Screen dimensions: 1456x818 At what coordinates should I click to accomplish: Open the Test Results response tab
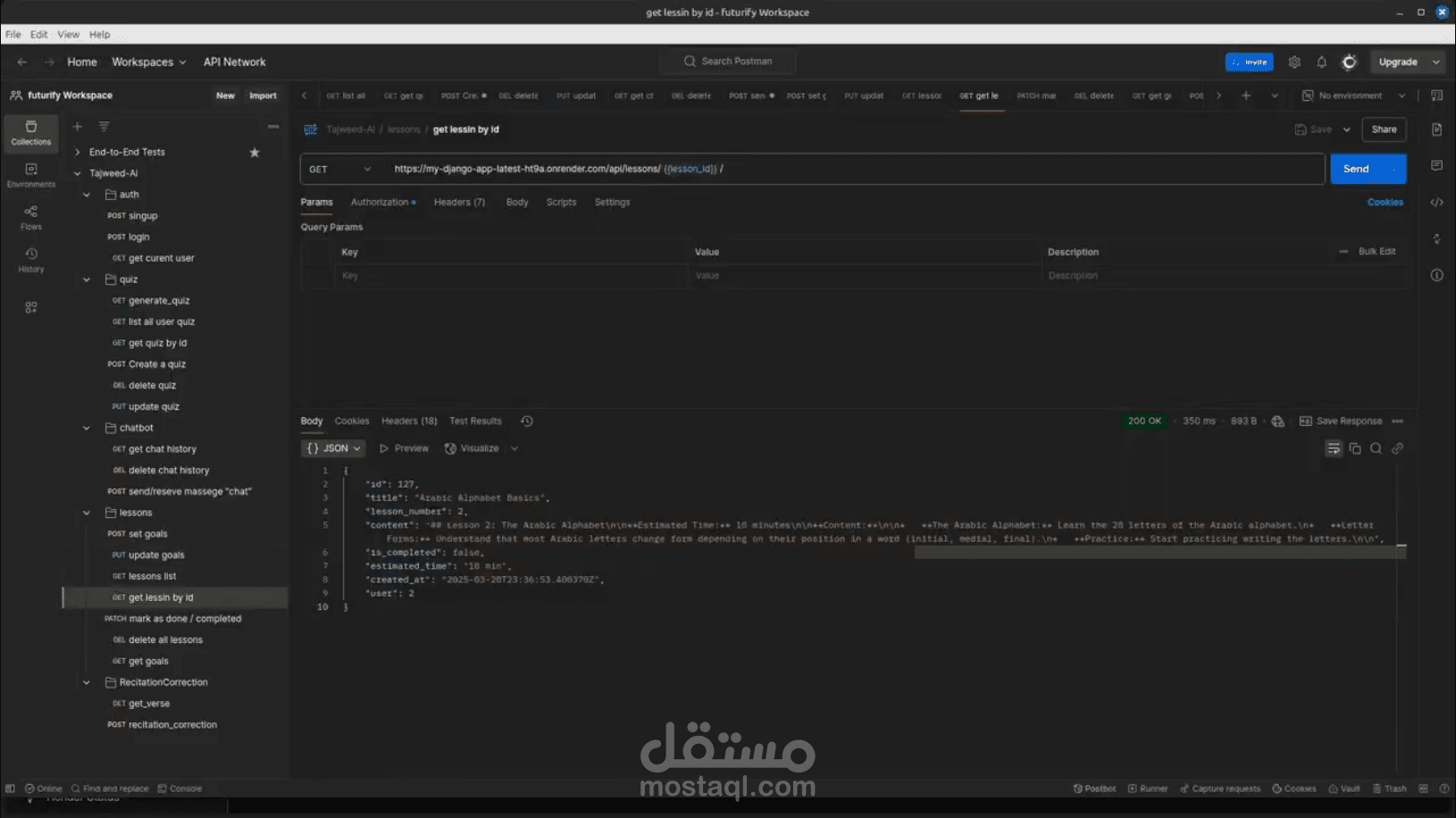[475, 421]
